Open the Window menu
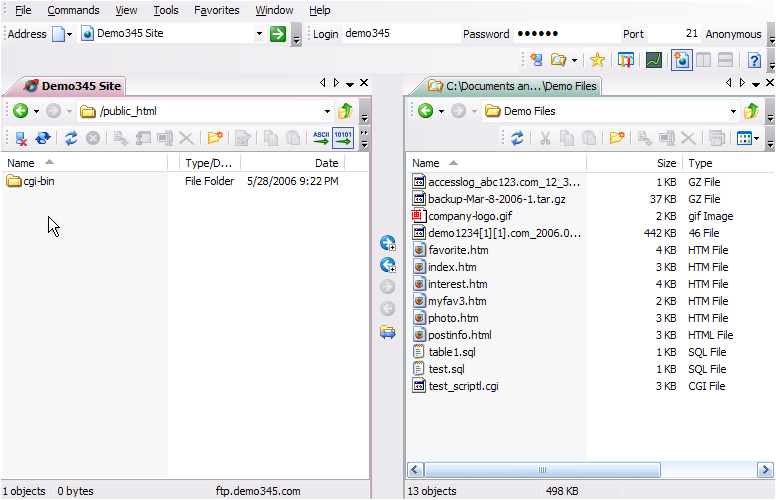Image resolution: width=776 pixels, height=500 pixels. (x=274, y=10)
